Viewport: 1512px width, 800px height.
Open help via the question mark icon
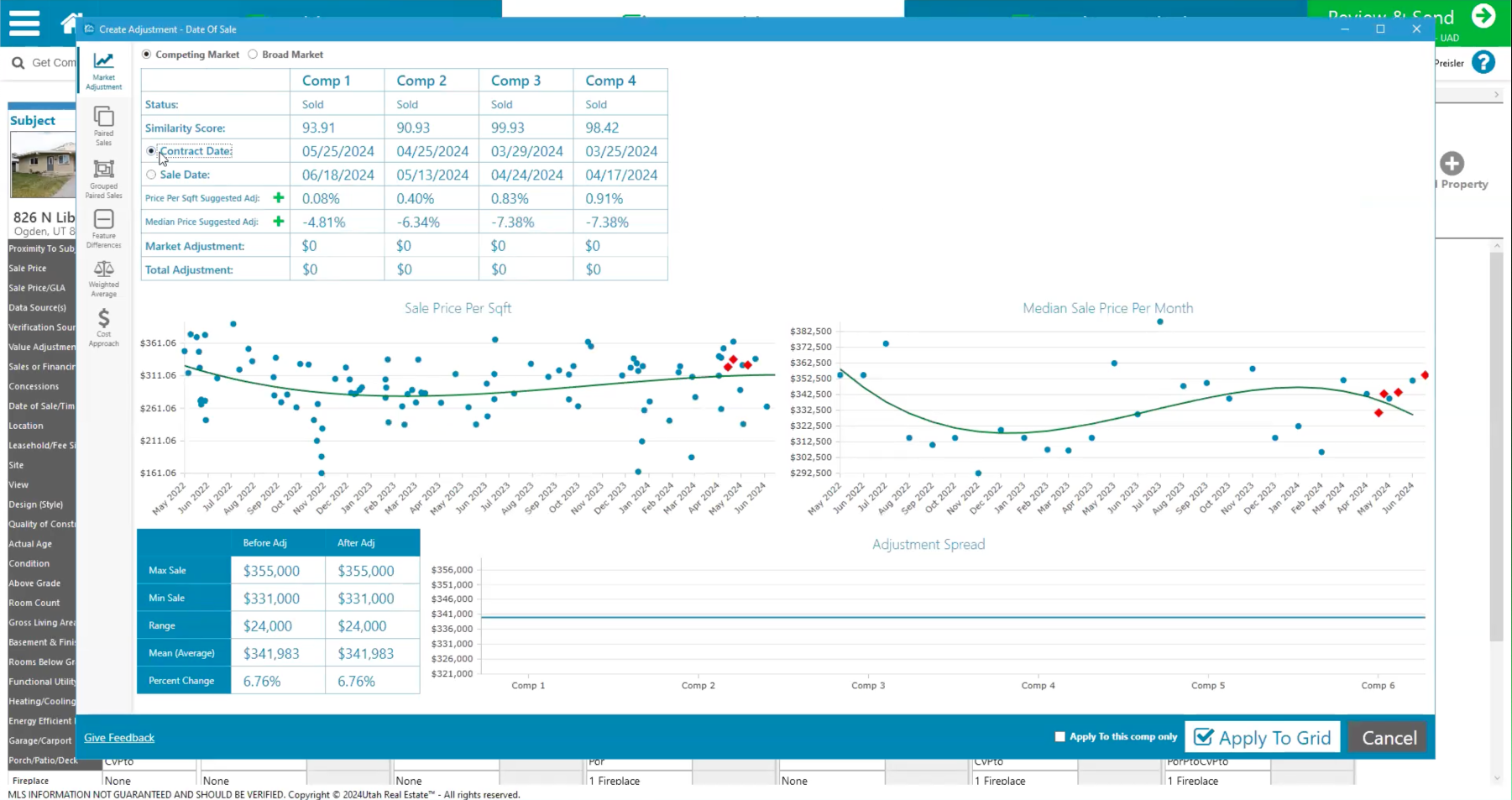[x=1484, y=62]
